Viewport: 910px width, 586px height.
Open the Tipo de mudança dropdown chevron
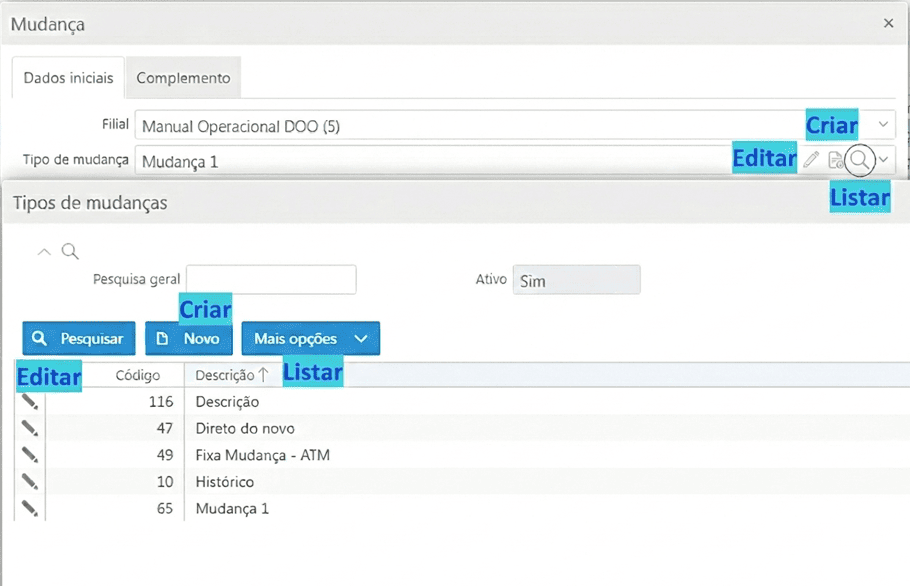883,160
